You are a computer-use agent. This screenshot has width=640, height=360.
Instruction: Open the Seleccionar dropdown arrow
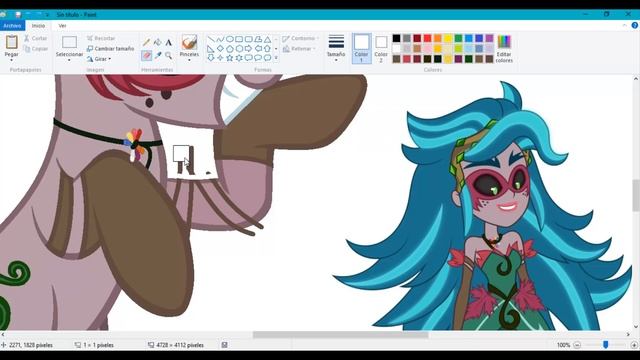click(x=69, y=60)
